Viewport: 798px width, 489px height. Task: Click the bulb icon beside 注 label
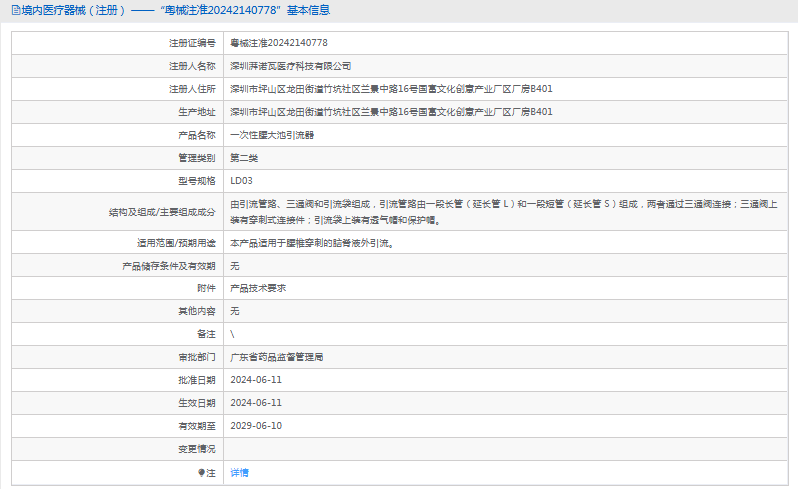pos(202,473)
